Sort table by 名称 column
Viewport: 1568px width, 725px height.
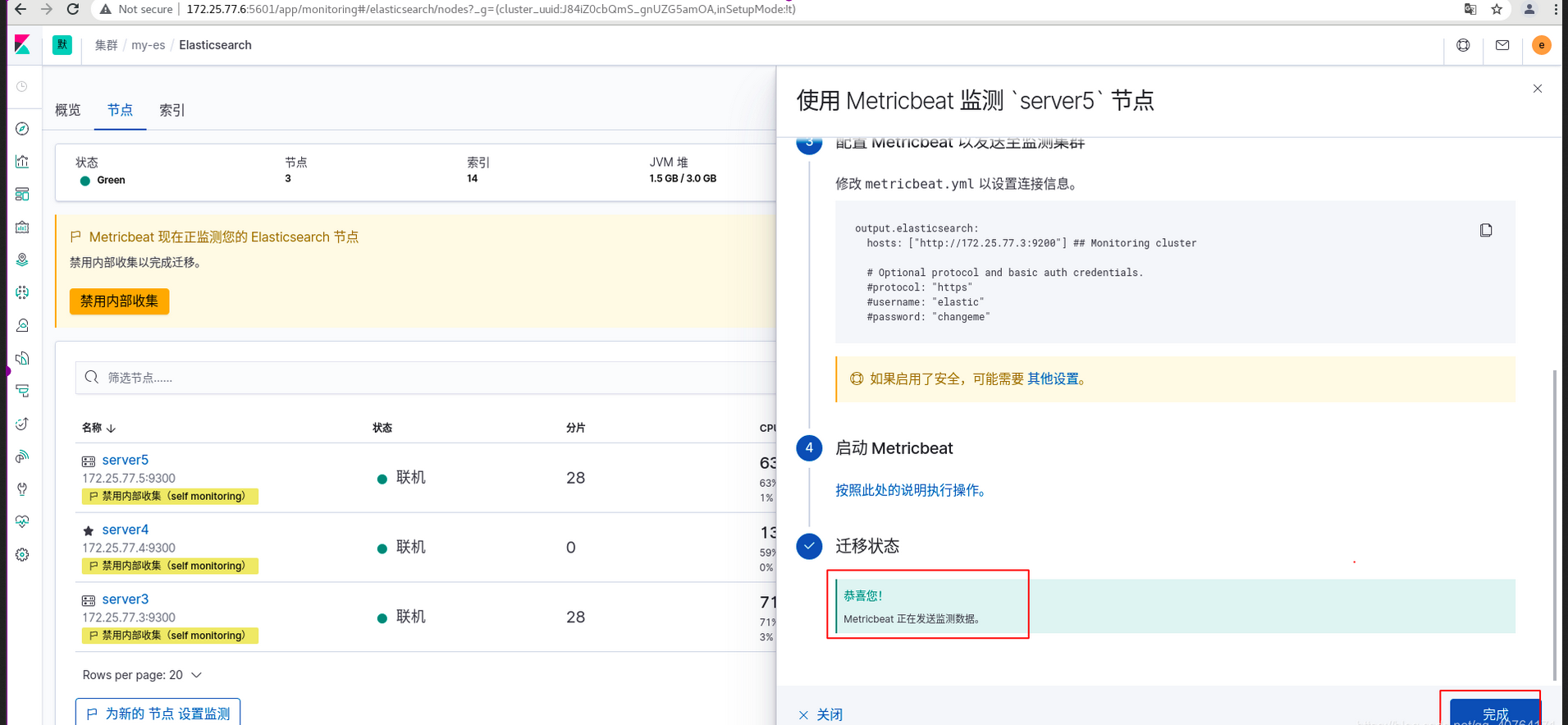[98, 428]
